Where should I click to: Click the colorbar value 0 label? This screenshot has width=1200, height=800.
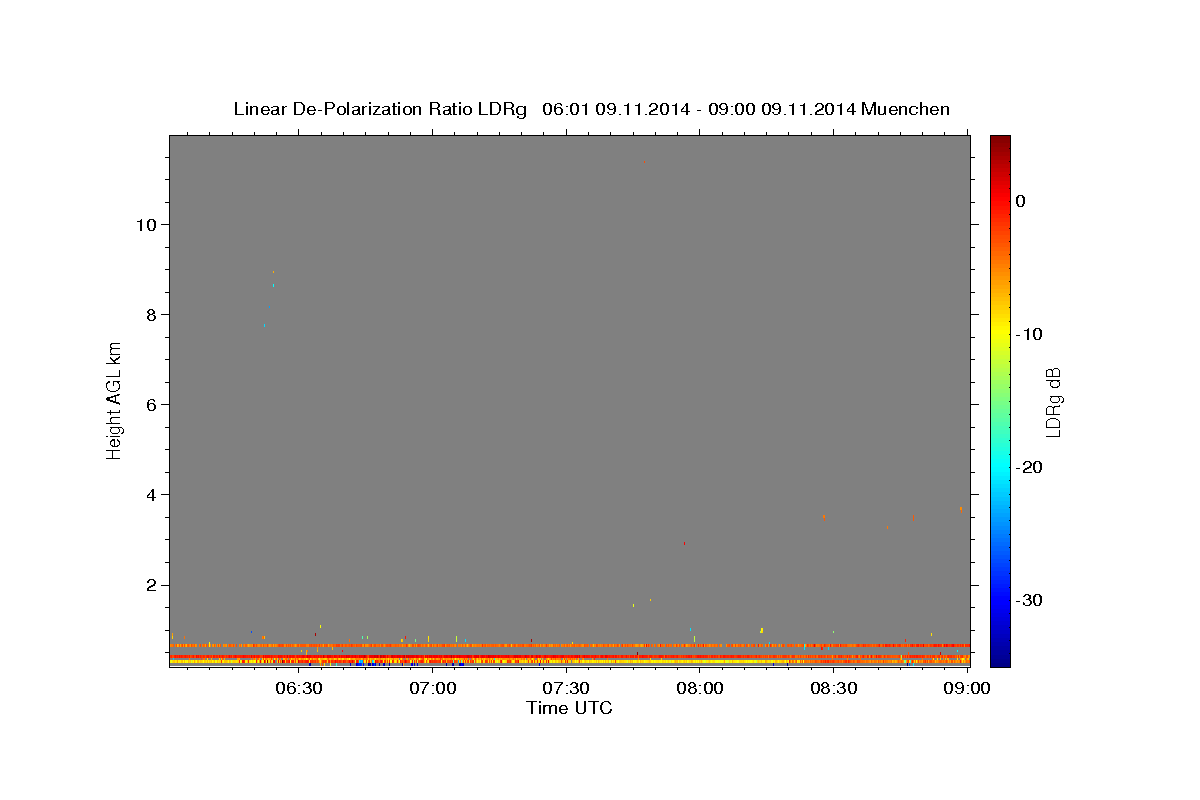[1020, 201]
